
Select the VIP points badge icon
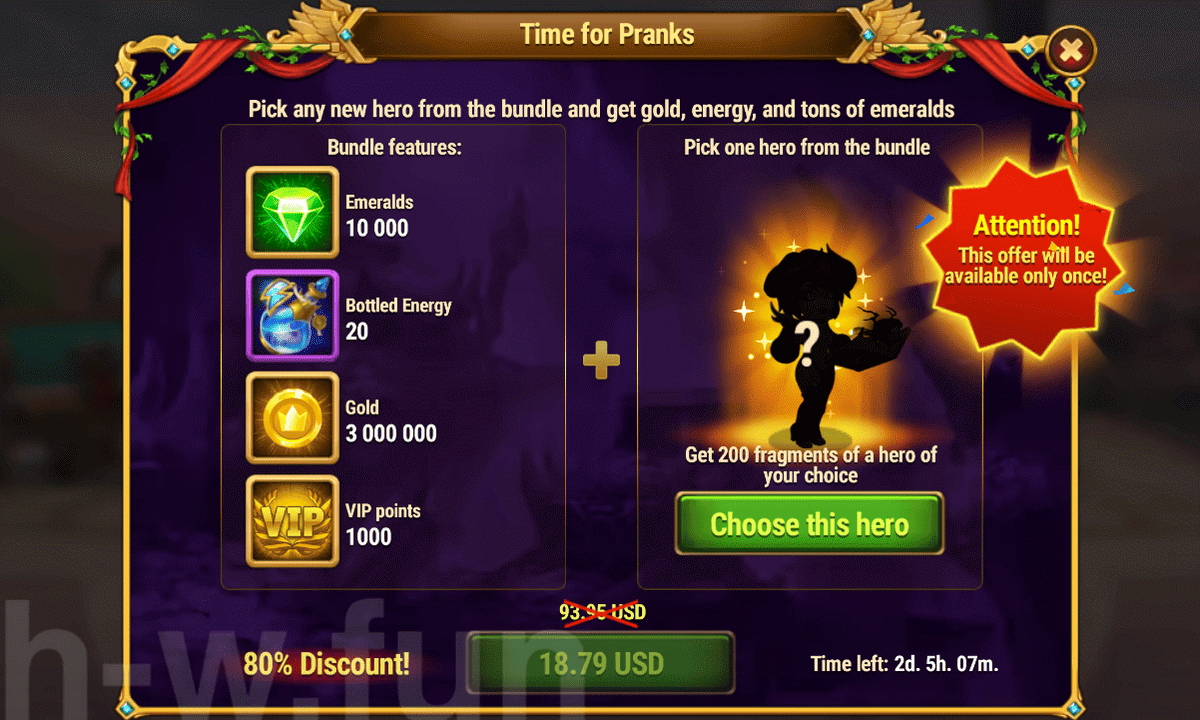[293, 521]
